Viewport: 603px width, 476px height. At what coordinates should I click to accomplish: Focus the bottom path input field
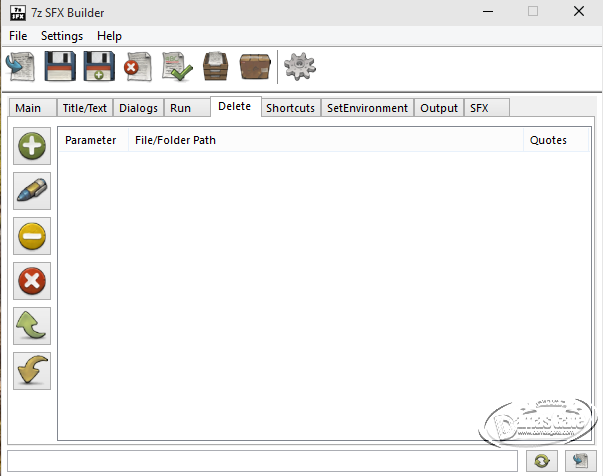[x=262, y=461]
